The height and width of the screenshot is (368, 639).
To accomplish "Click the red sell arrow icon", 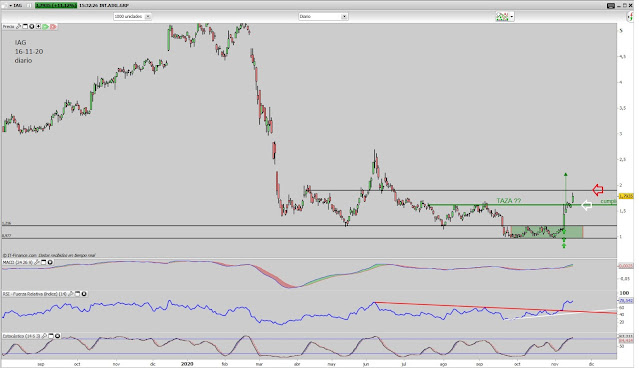I will pyautogui.click(x=53, y=26).
